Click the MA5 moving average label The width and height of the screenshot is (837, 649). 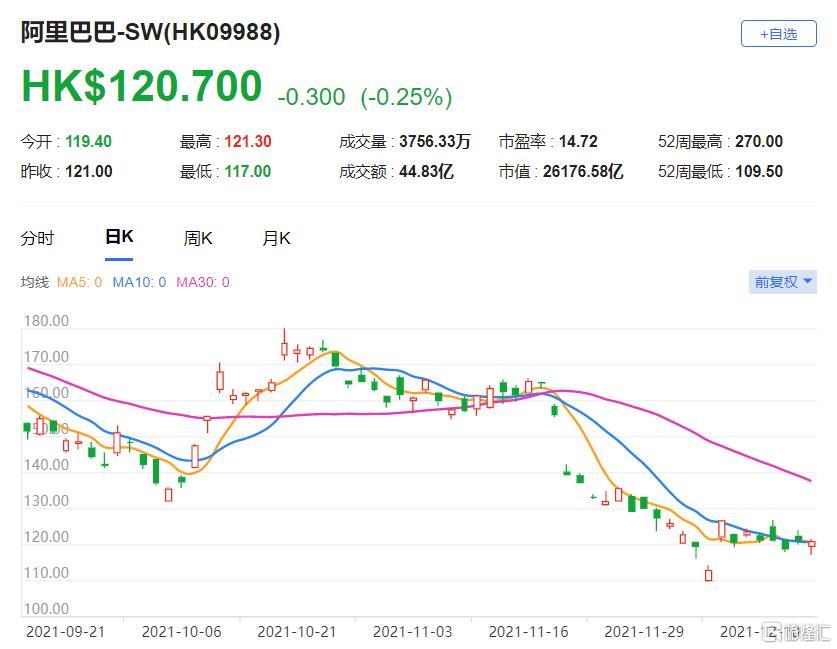pos(79,282)
